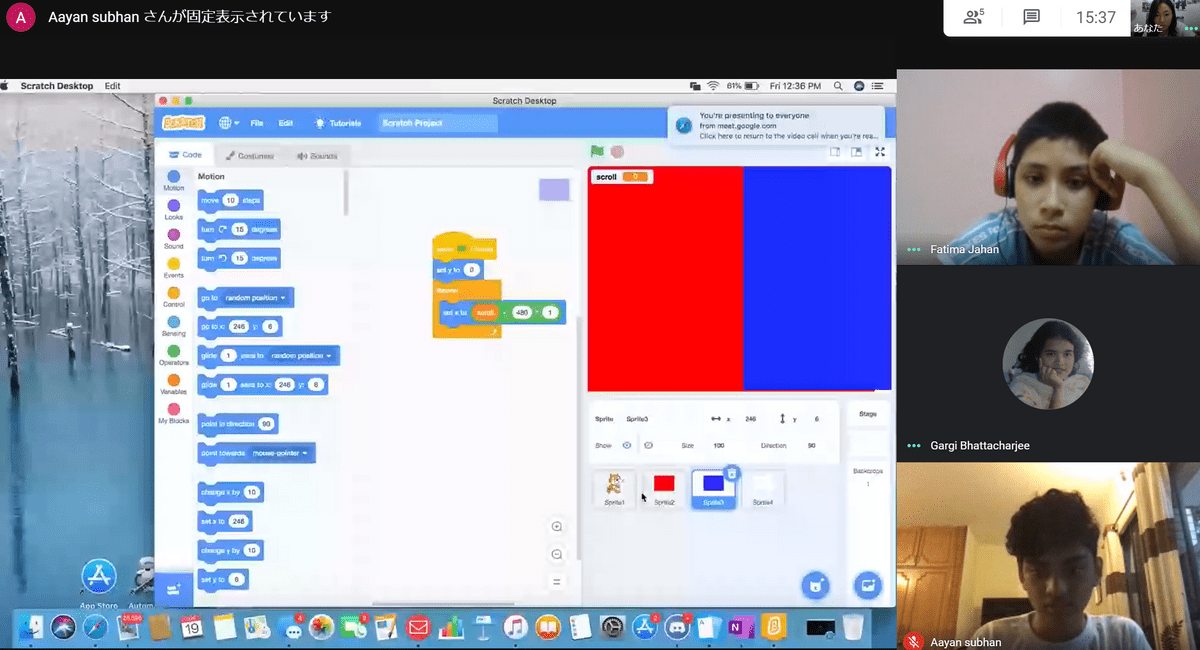Screen dimensions: 1200x650
Task: Show the sprite using the eye icon
Action: (627, 445)
